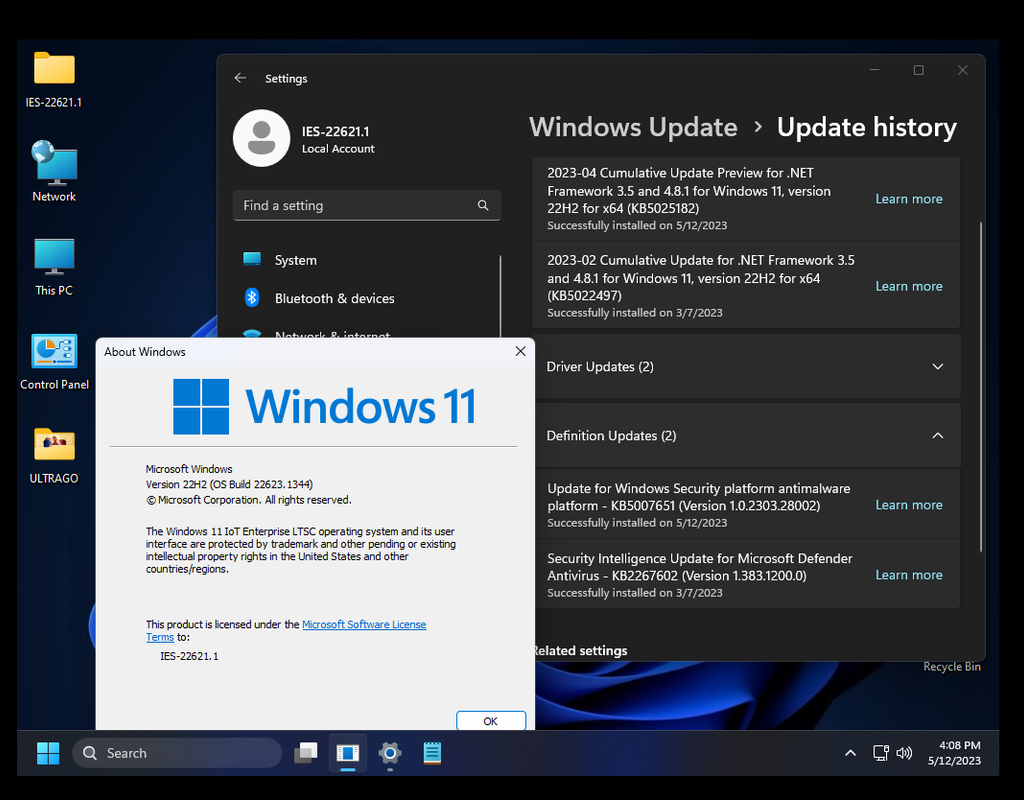Go back using Settings back arrow
This screenshot has height=800, width=1024.
(240, 78)
